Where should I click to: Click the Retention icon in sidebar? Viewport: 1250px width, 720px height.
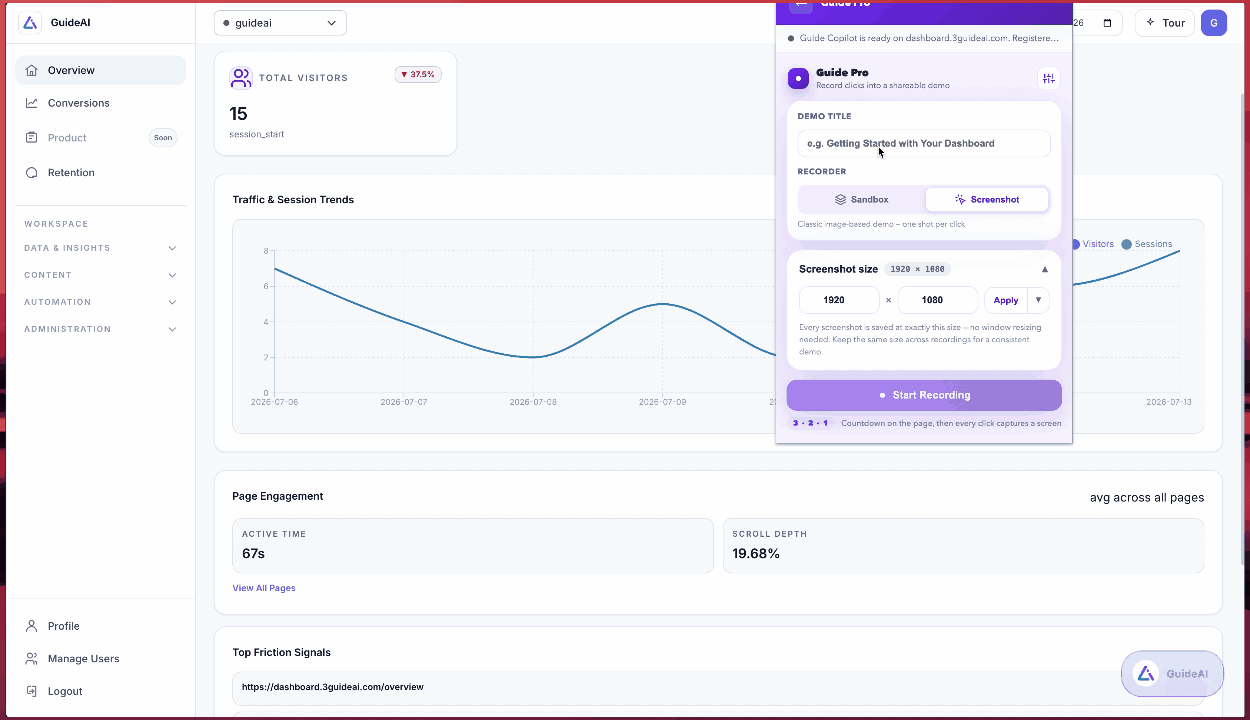click(32, 172)
